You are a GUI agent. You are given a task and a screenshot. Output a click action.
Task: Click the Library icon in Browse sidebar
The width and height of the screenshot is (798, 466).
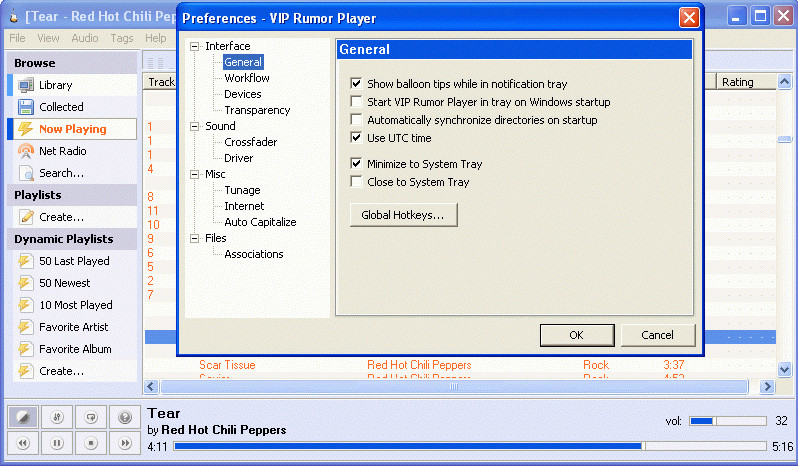[25, 85]
